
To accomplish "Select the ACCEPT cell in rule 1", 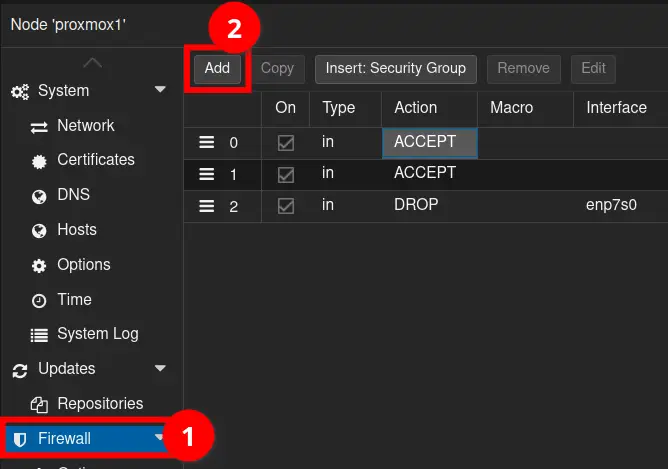I will (x=429, y=174).
